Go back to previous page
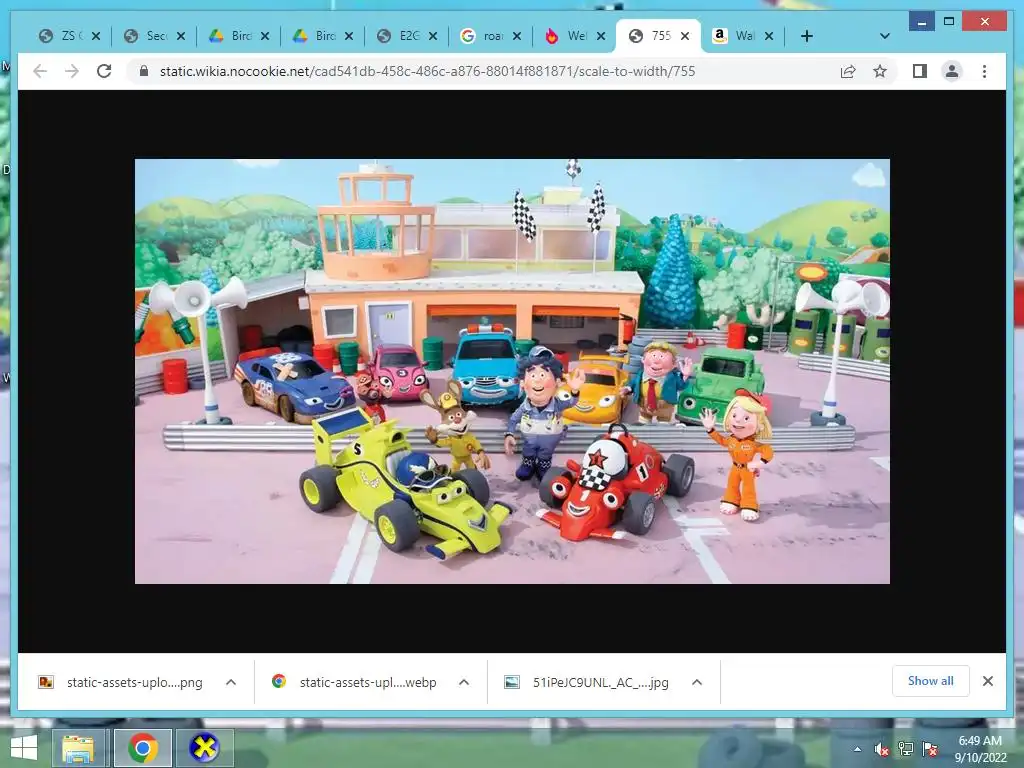 tap(40, 71)
